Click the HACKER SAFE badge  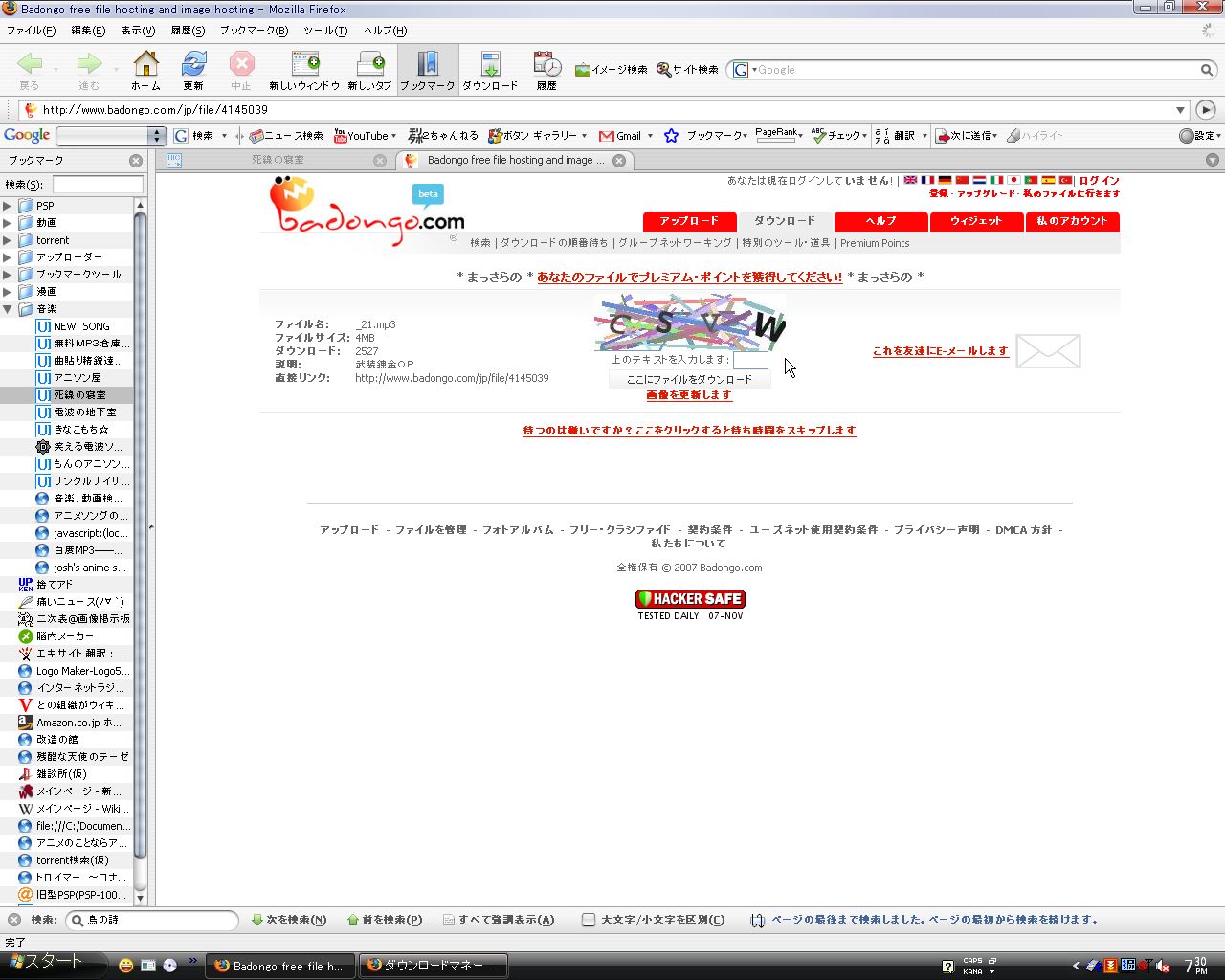pyautogui.click(x=690, y=599)
